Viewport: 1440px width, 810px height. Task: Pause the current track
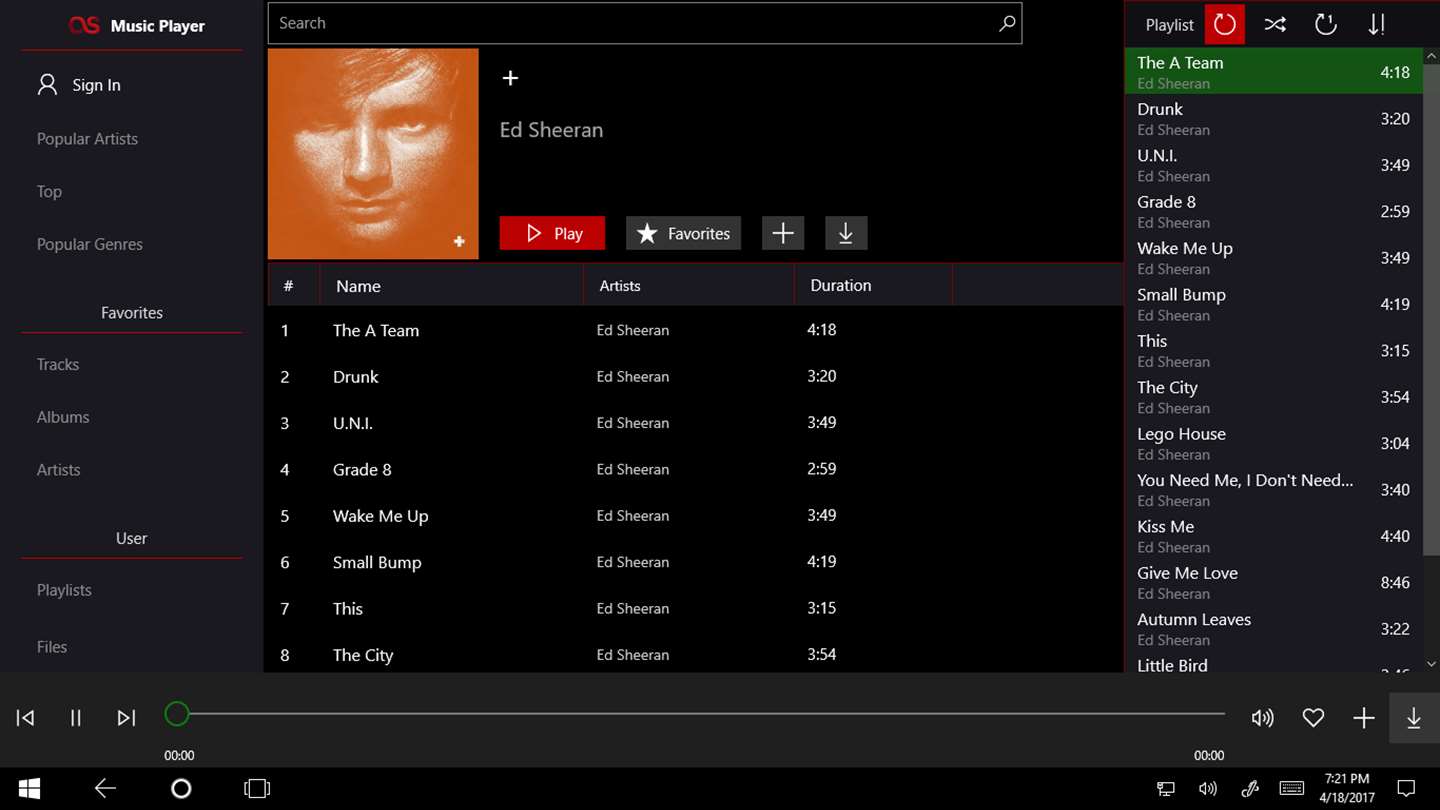coord(76,718)
